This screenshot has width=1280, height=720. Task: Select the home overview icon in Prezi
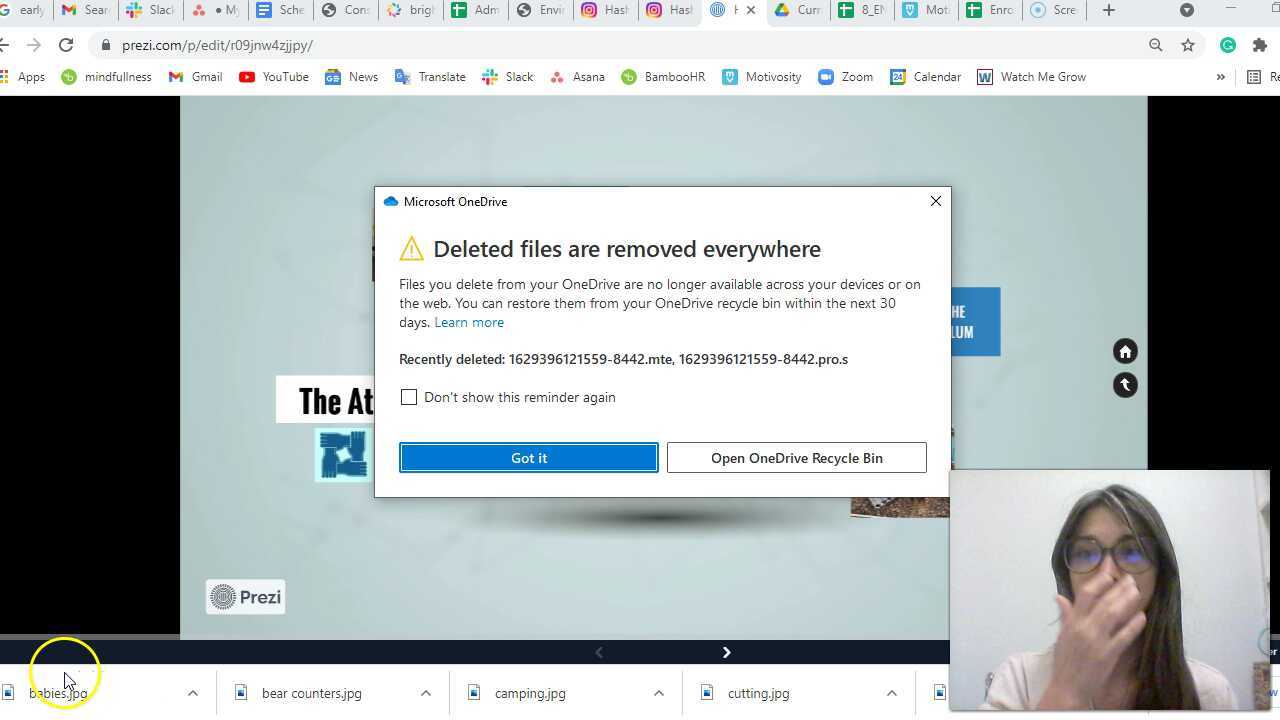[x=1125, y=351]
